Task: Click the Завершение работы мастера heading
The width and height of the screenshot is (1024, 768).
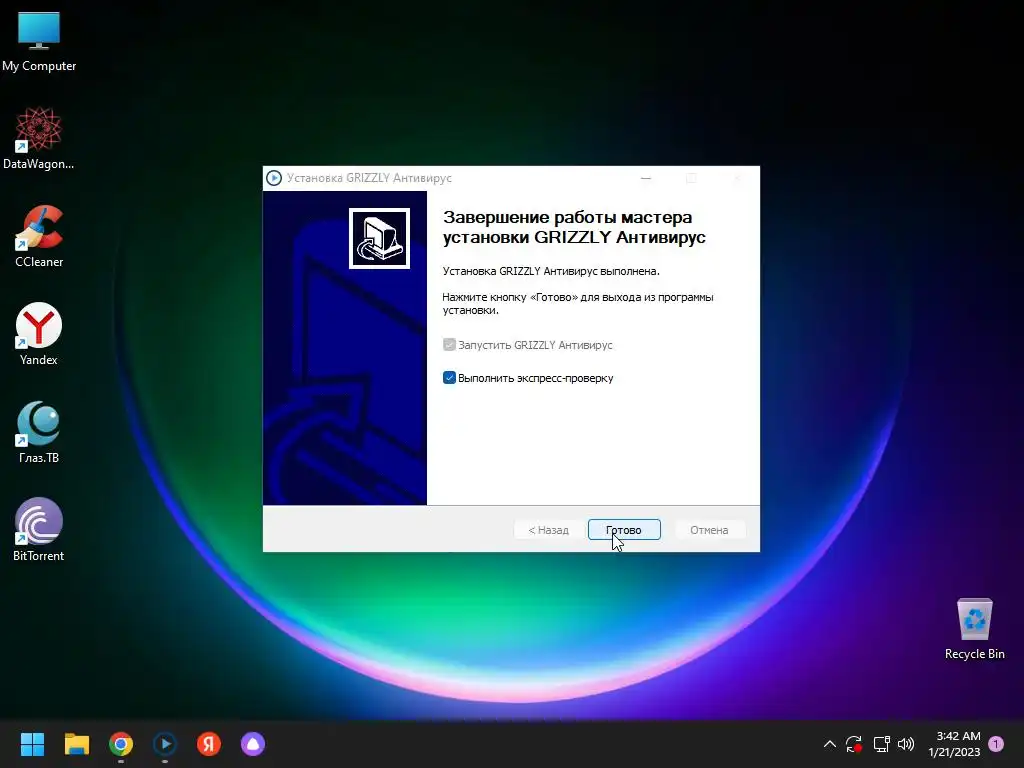Action: click(573, 227)
